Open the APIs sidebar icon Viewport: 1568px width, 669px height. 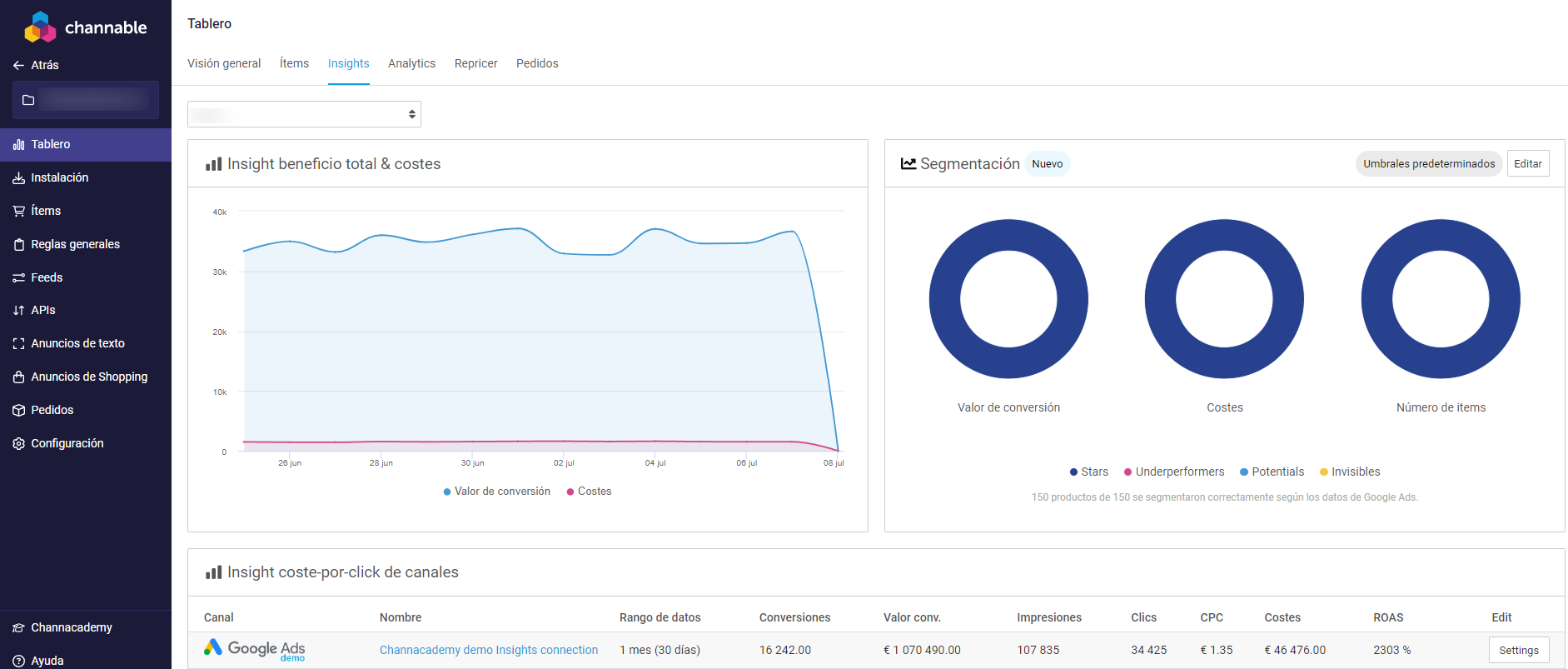point(18,310)
